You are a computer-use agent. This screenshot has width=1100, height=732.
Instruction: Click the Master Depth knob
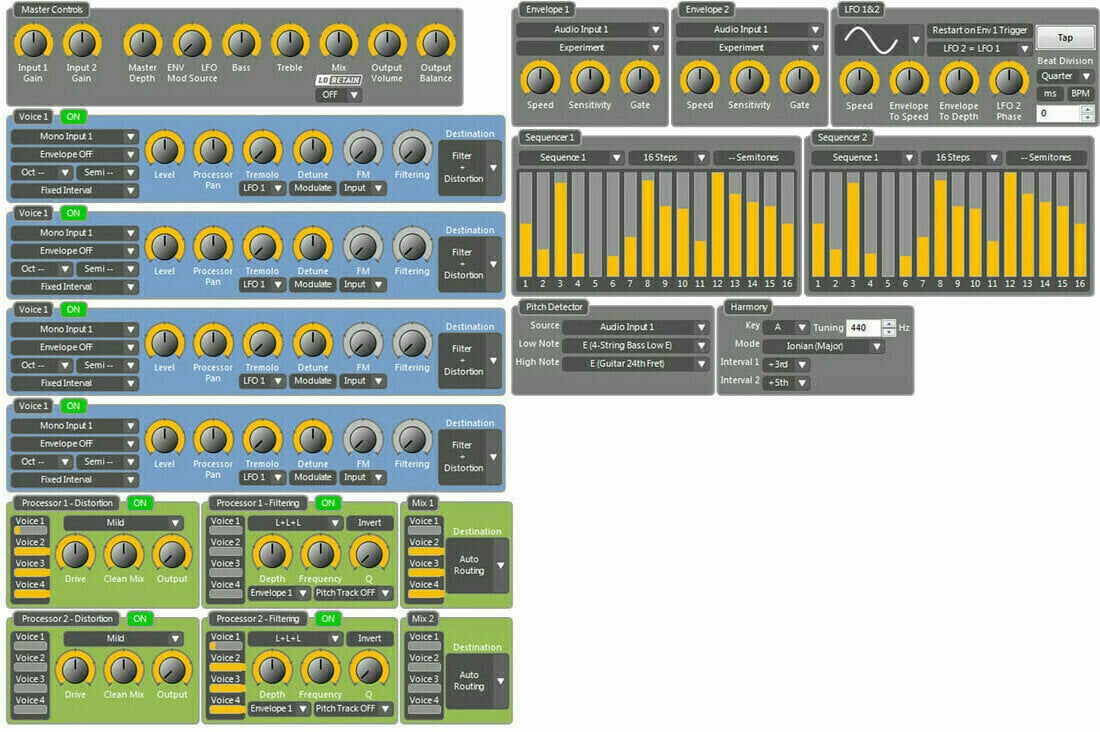pos(142,43)
